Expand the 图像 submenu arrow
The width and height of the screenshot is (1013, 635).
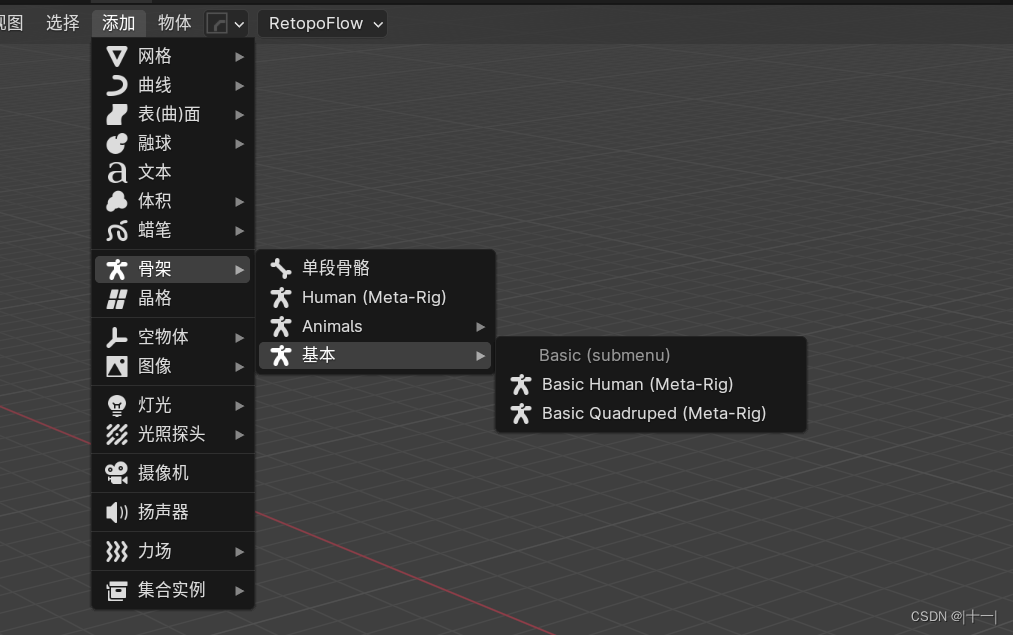[240, 367]
